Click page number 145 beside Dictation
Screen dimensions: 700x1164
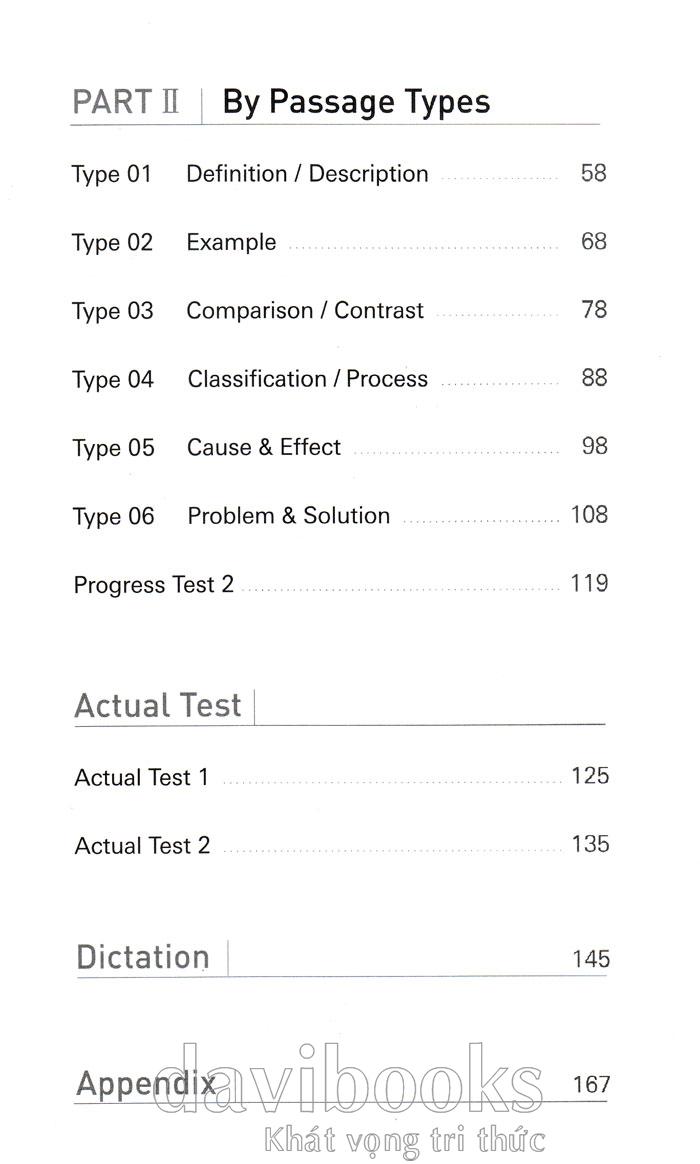coord(591,959)
